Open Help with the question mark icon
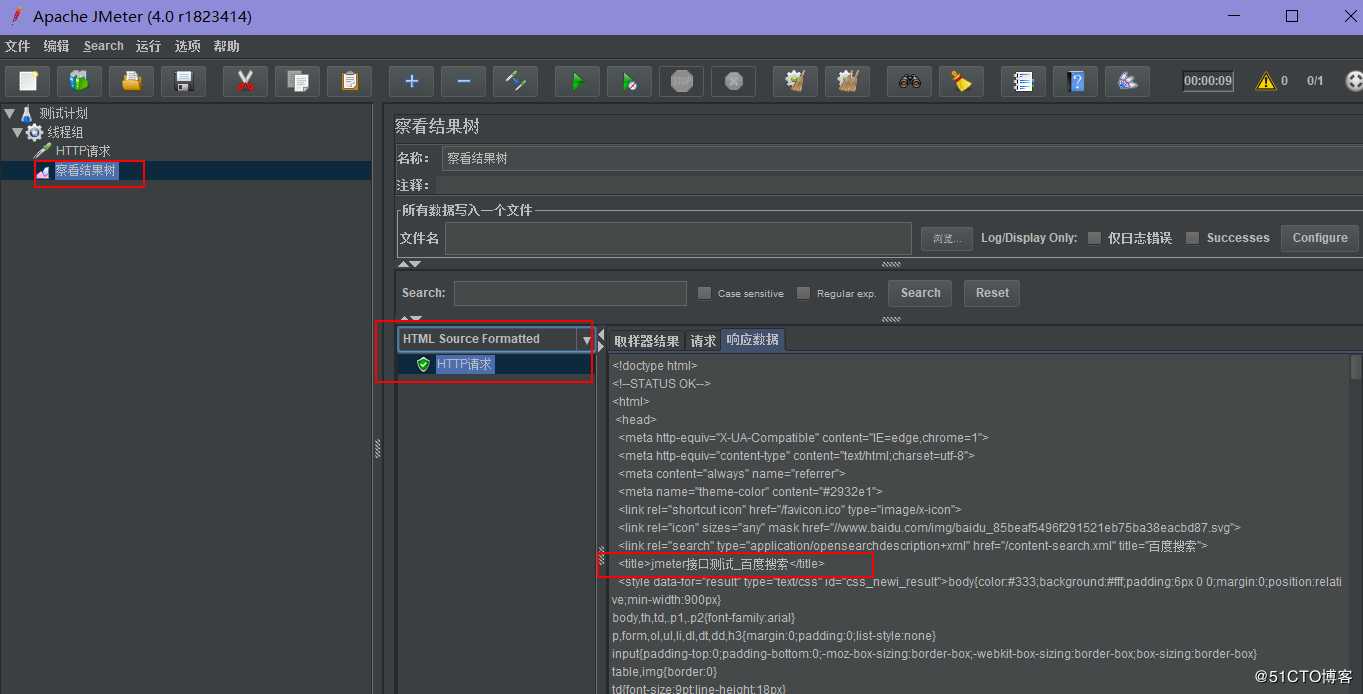 click(x=1075, y=81)
